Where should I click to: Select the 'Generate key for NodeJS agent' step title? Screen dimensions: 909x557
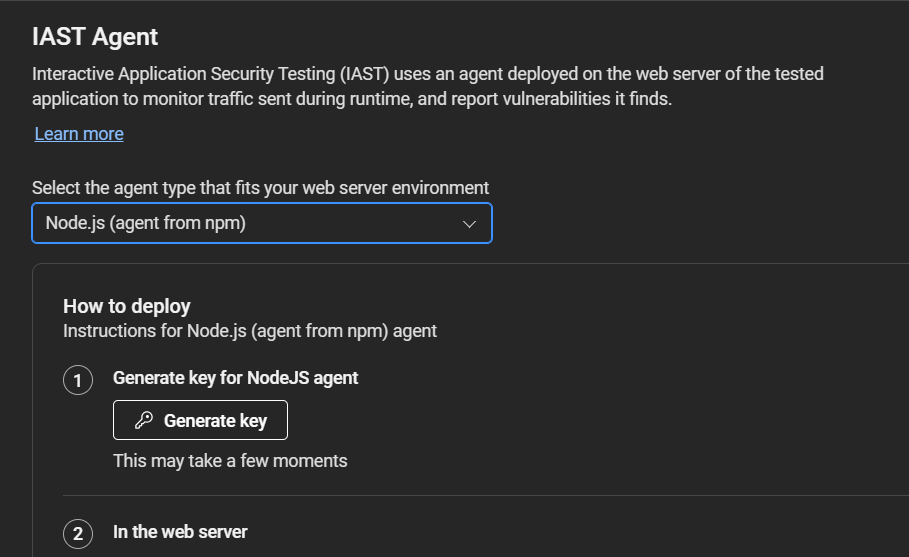tap(235, 378)
